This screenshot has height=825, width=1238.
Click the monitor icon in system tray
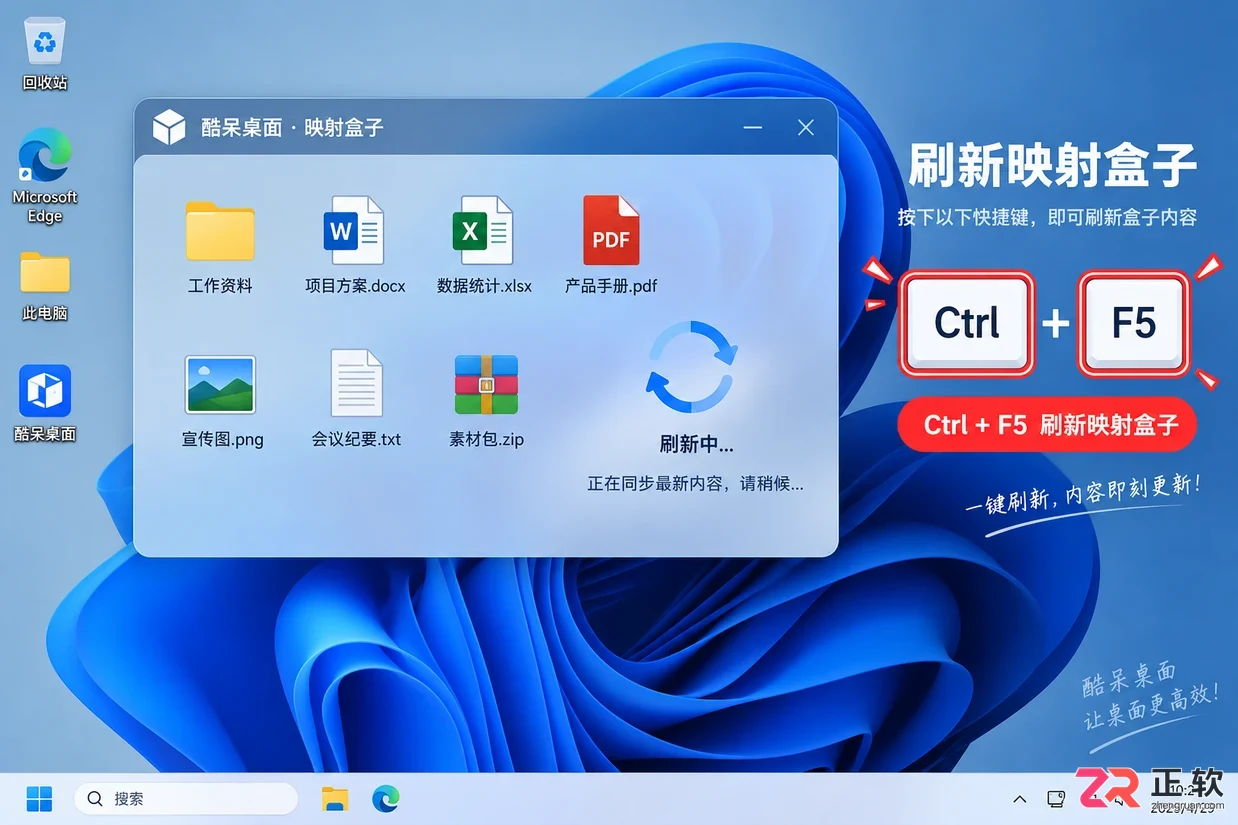(x=1055, y=798)
